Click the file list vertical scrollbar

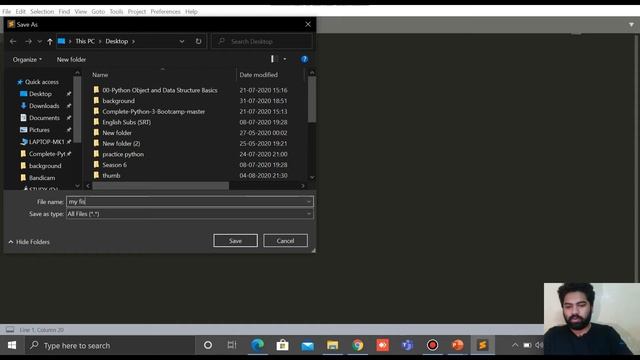coord(312,99)
